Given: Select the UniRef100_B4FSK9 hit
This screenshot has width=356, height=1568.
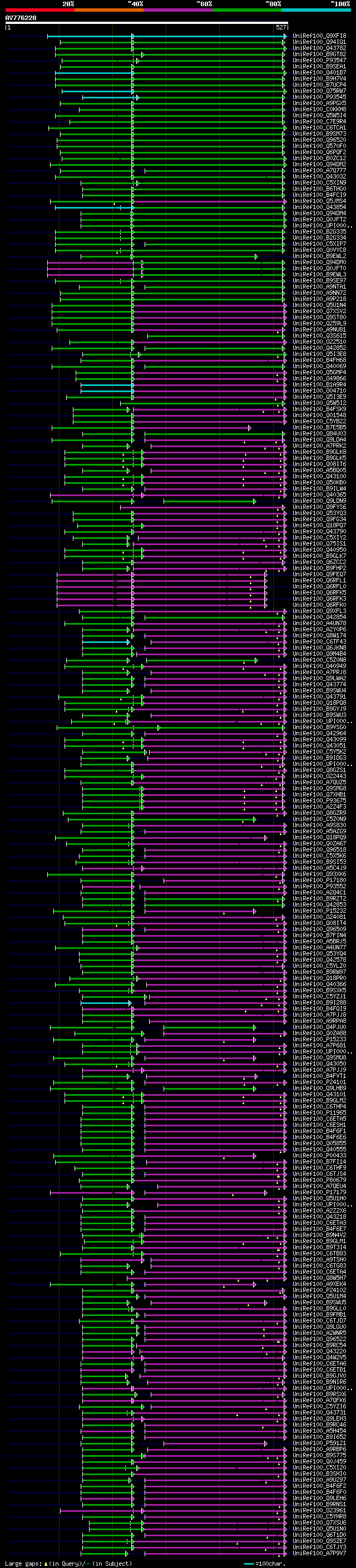Looking at the screenshot, I should [319, 409].
